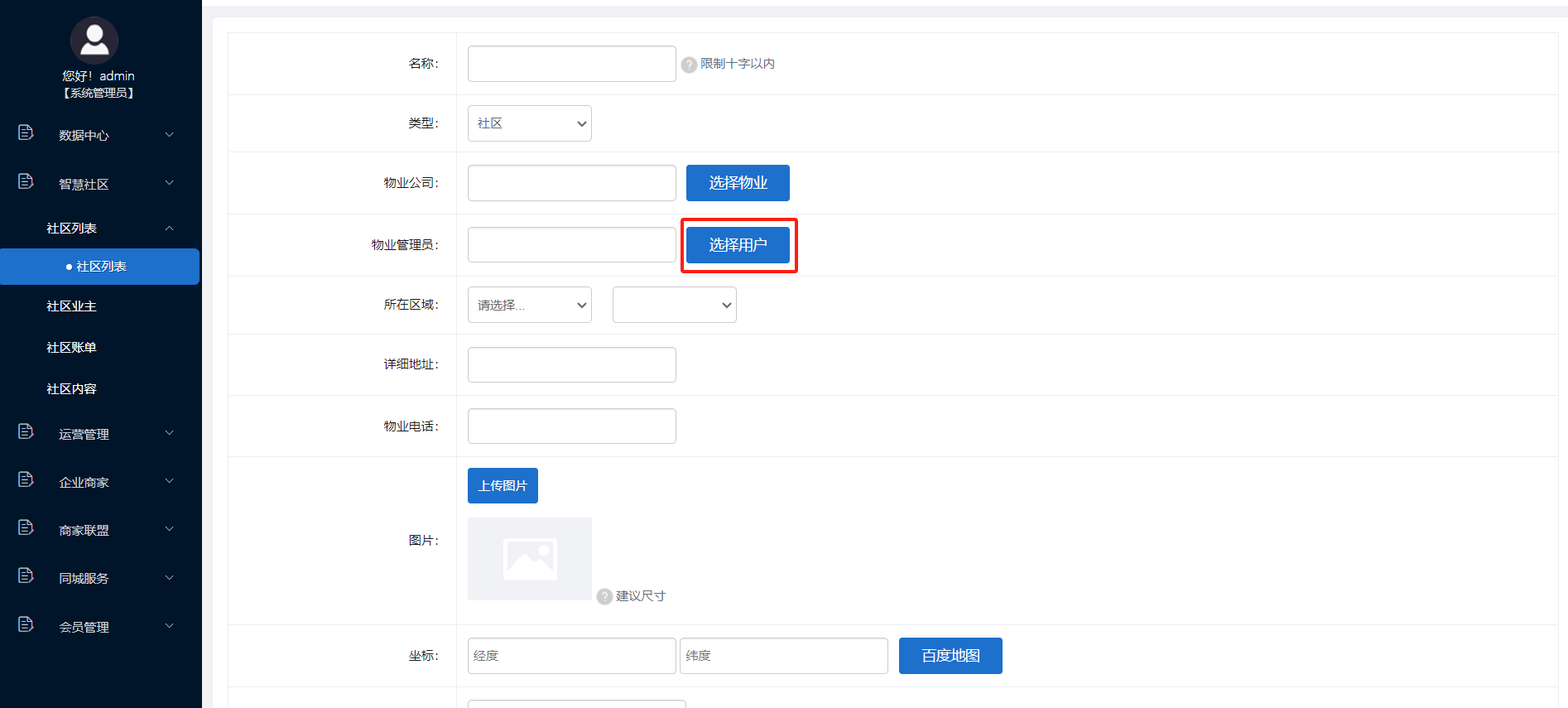1568x708 pixels.
Task: Open the 社区业主 menu item
Action: tap(72, 306)
